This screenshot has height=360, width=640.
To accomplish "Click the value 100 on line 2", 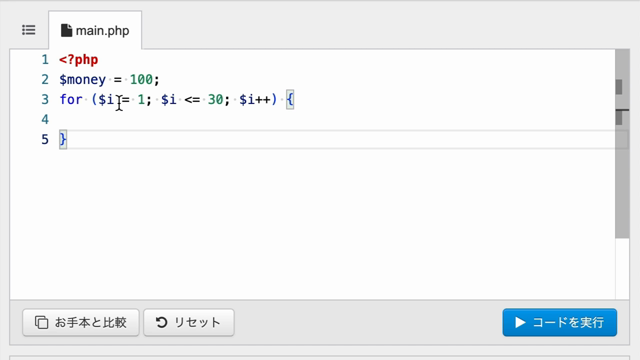I will (x=141, y=80).
